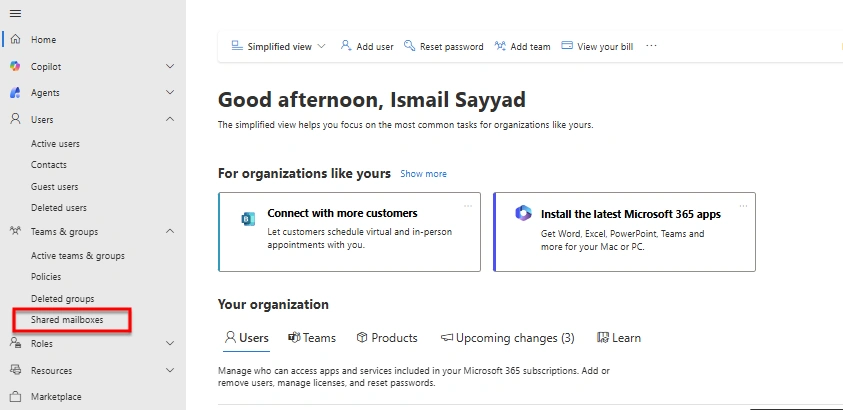Open Deleted users page

tap(59, 207)
